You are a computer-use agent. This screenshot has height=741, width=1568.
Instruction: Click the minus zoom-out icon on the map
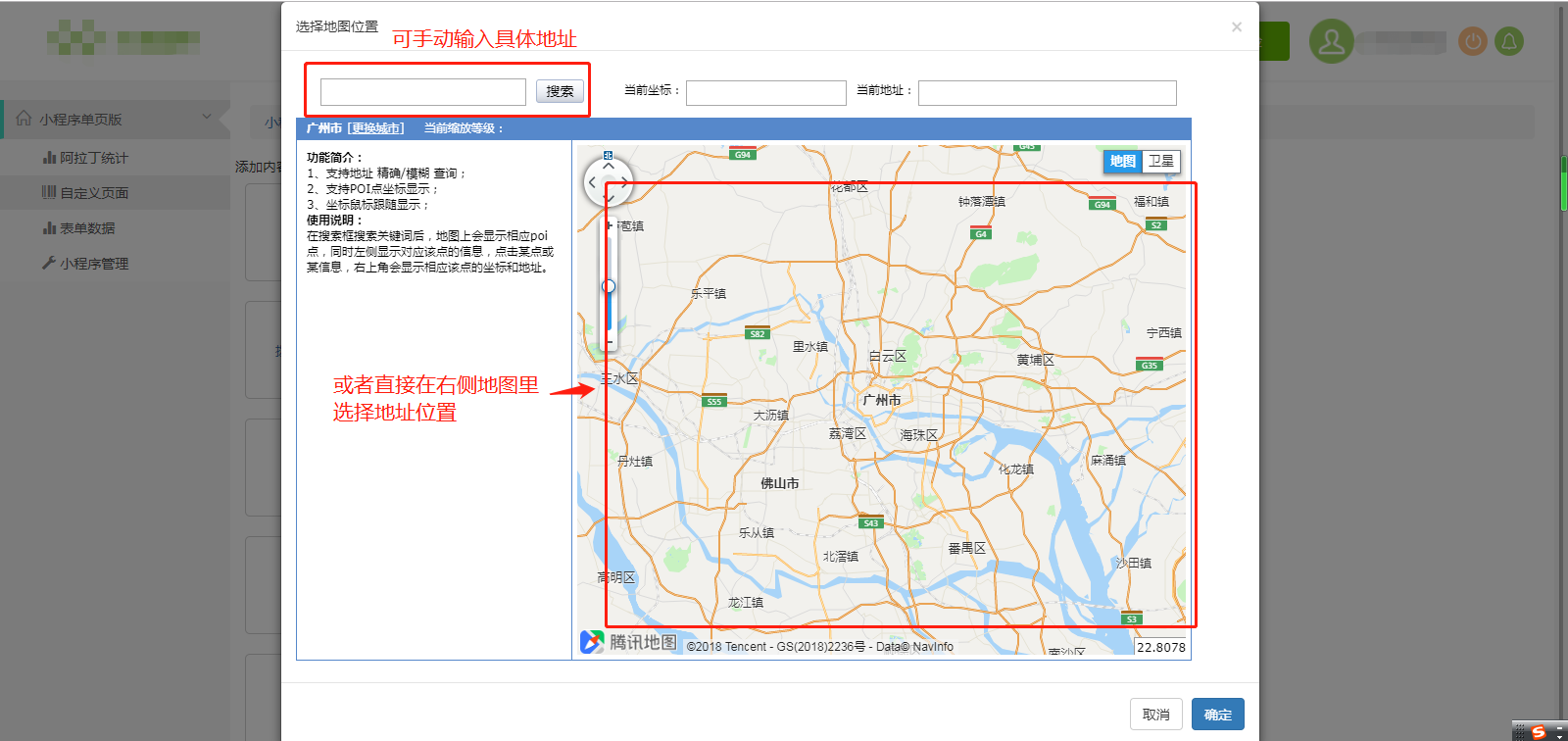610,343
